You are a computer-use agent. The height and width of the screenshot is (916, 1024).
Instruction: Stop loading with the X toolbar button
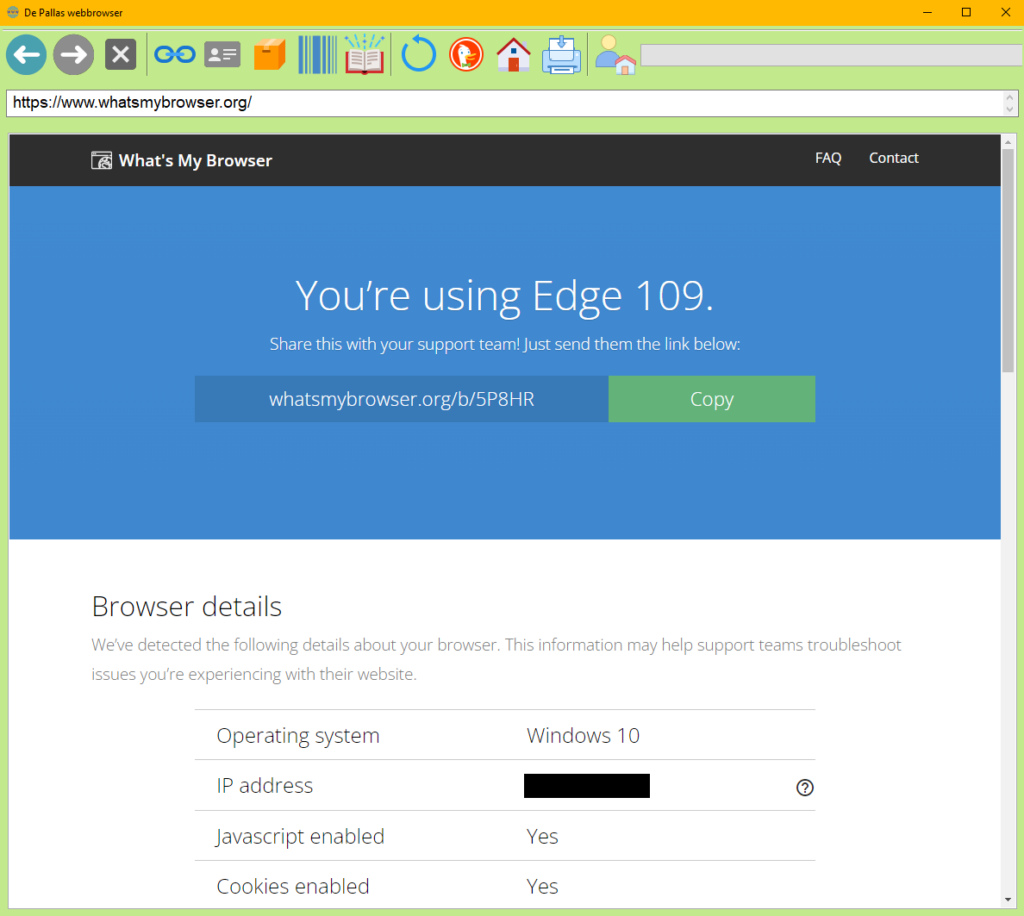pyautogui.click(x=121, y=55)
